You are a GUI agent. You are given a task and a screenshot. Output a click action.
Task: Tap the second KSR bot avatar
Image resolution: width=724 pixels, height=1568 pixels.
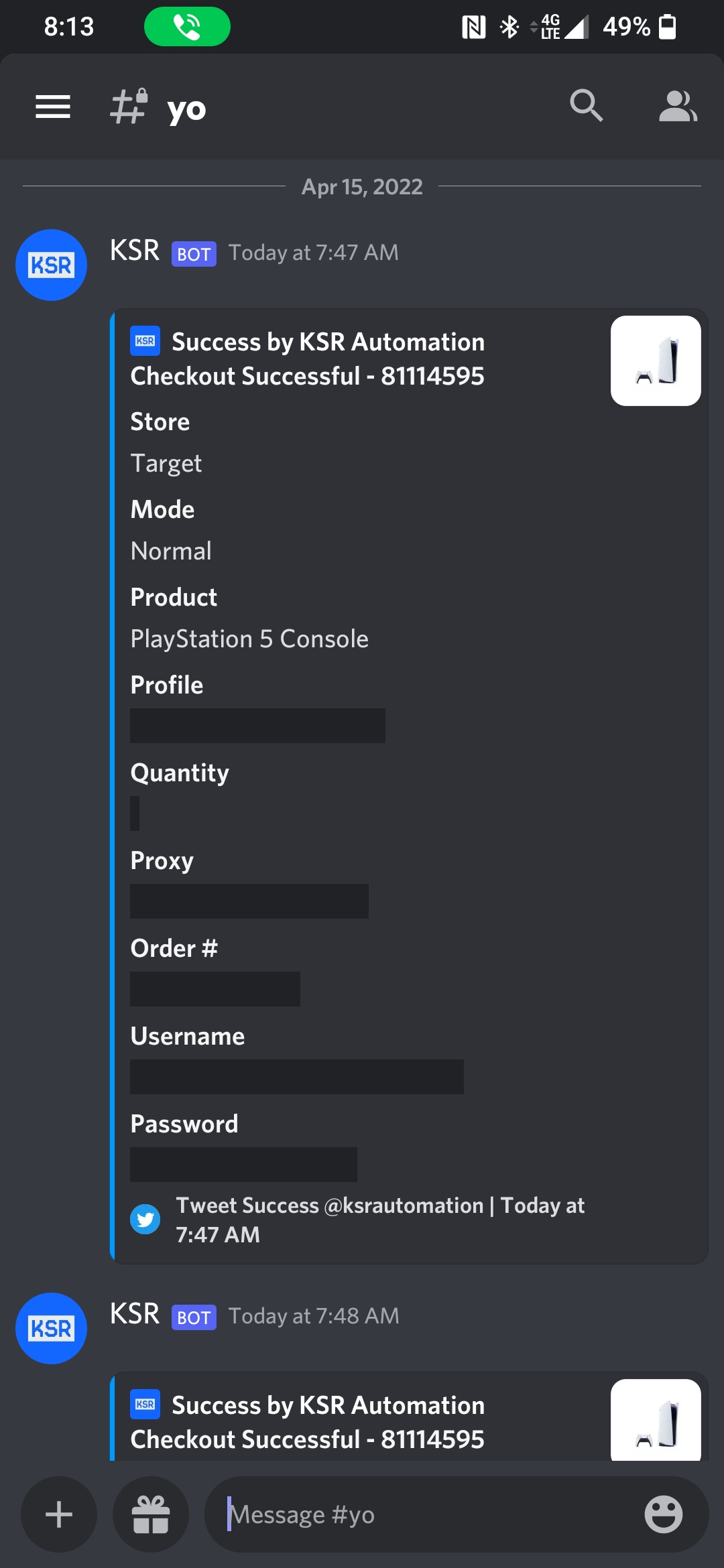(52, 1328)
